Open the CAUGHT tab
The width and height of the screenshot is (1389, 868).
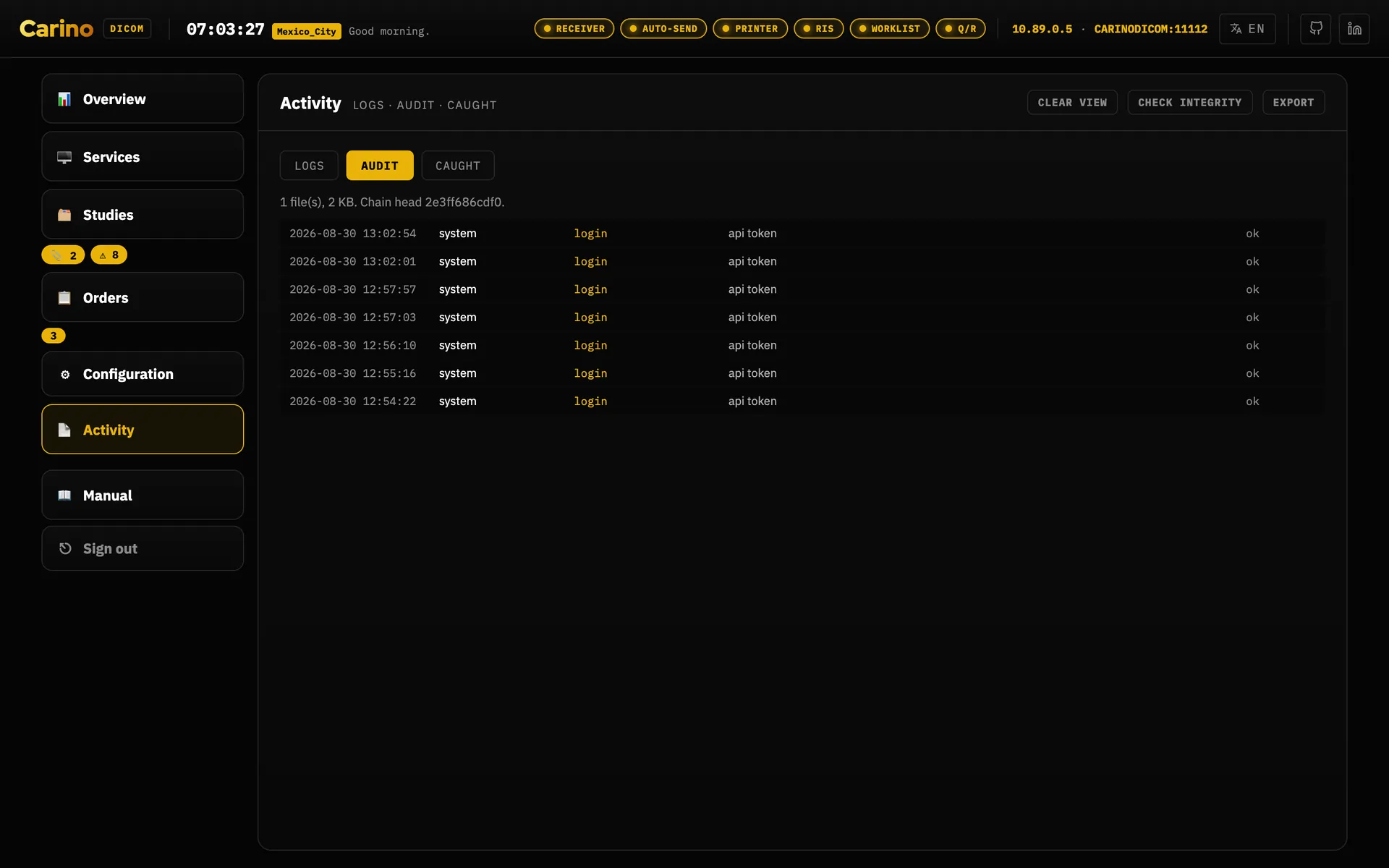click(x=458, y=166)
